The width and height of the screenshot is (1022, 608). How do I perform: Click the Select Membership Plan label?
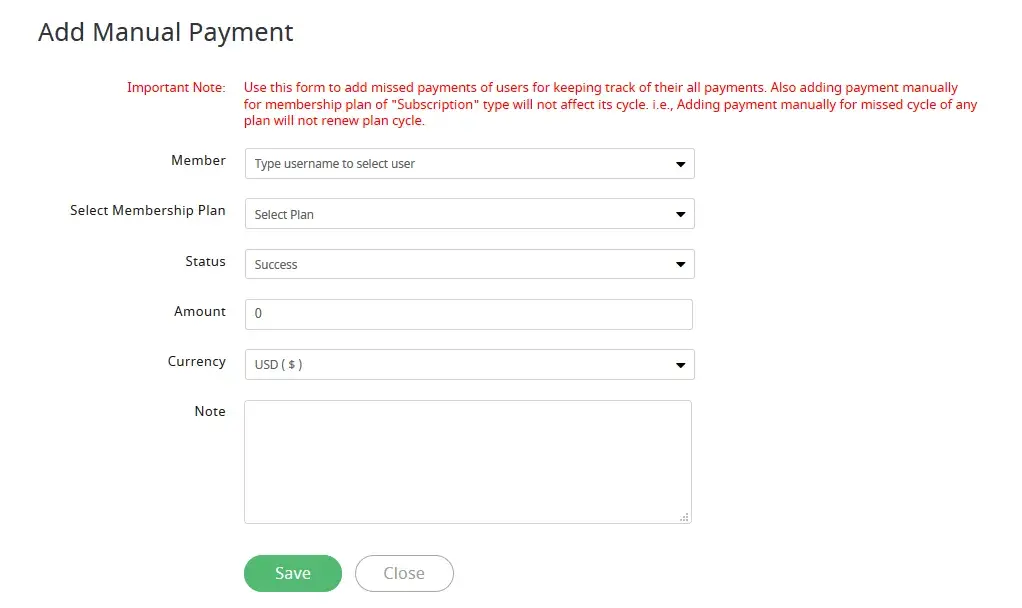(148, 211)
